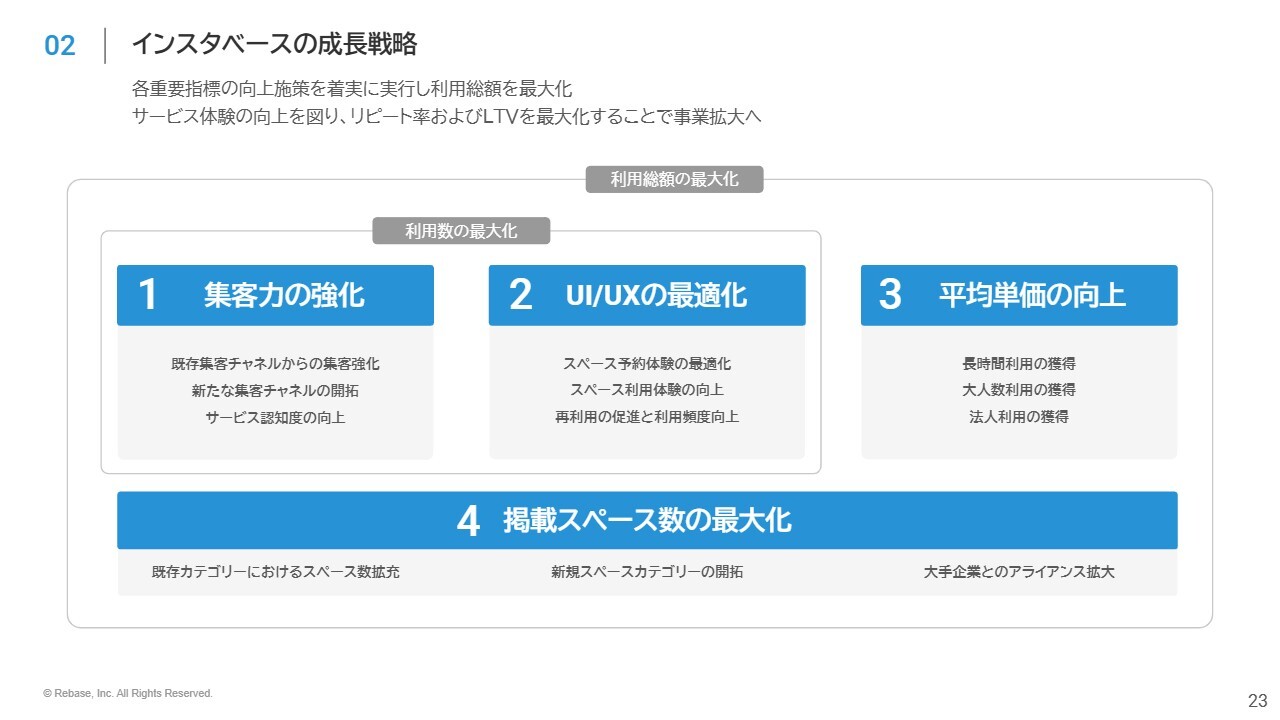The height and width of the screenshot is (720, 1280).
Task: Click the blue header 平均単価の向上
Action: [1019, 295]
